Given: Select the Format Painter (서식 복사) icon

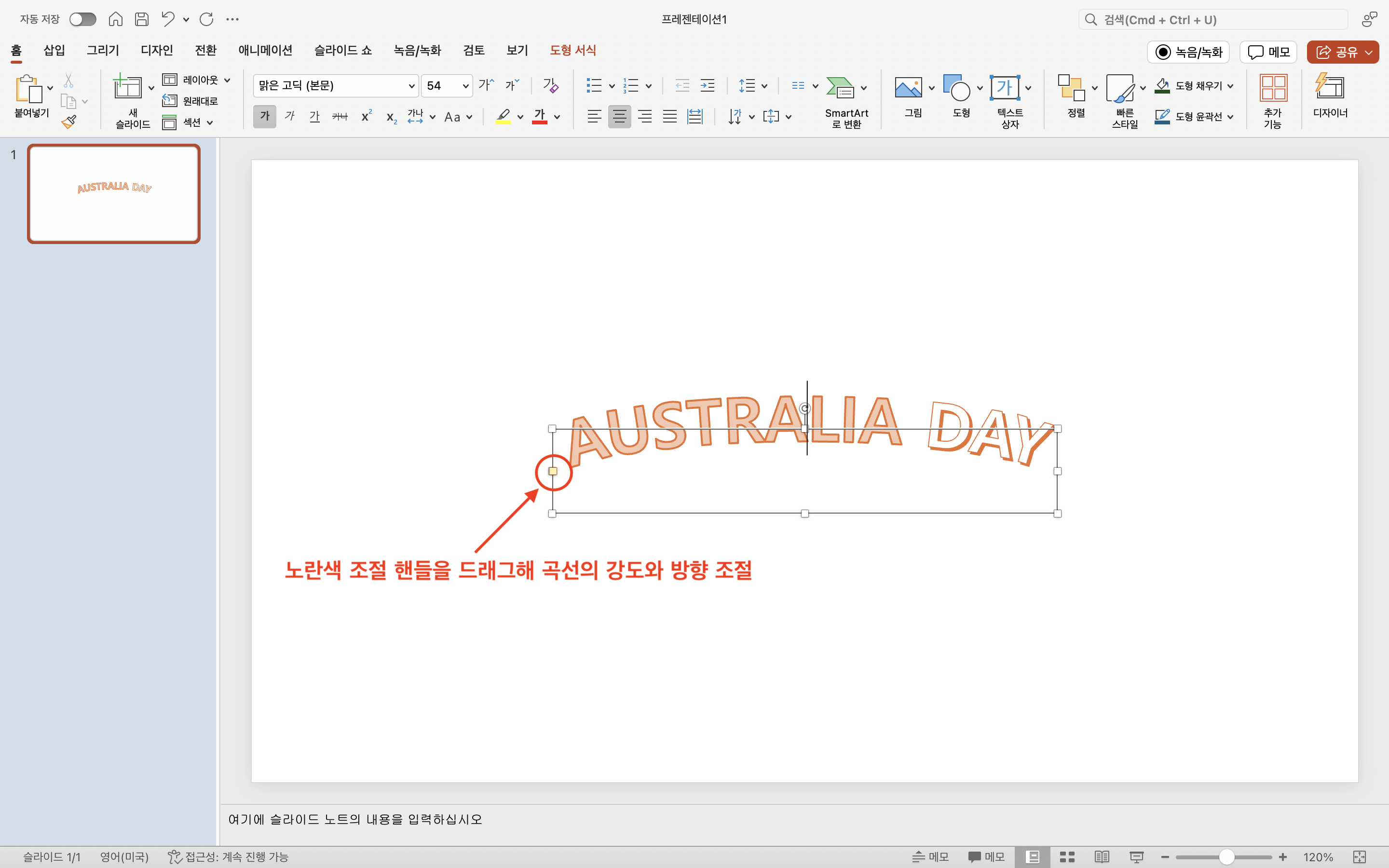Looking at the screenshot, I should [x=69, y=121].
